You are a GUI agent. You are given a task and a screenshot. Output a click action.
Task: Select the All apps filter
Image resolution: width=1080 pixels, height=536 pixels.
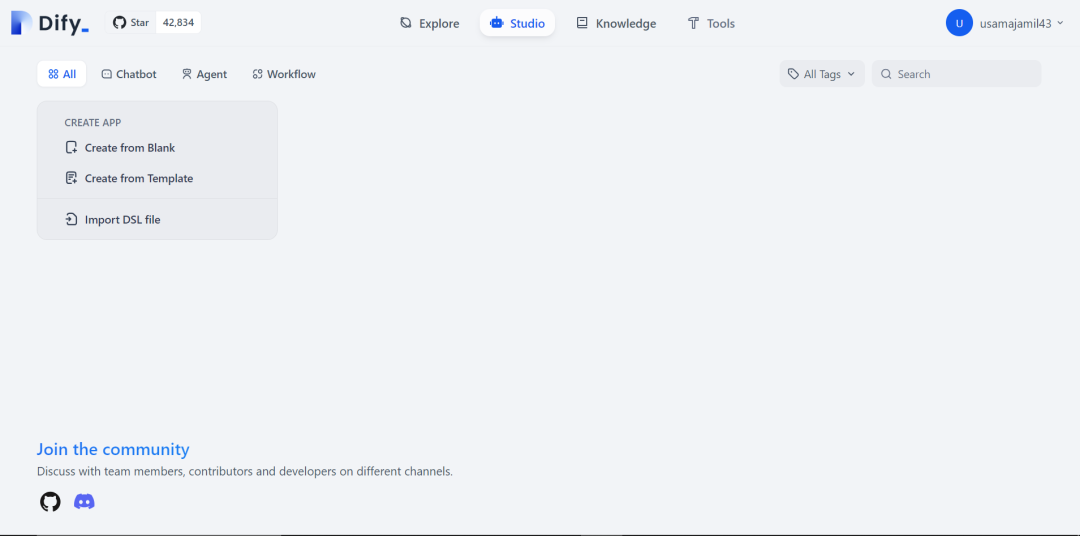tap(62, 74)
